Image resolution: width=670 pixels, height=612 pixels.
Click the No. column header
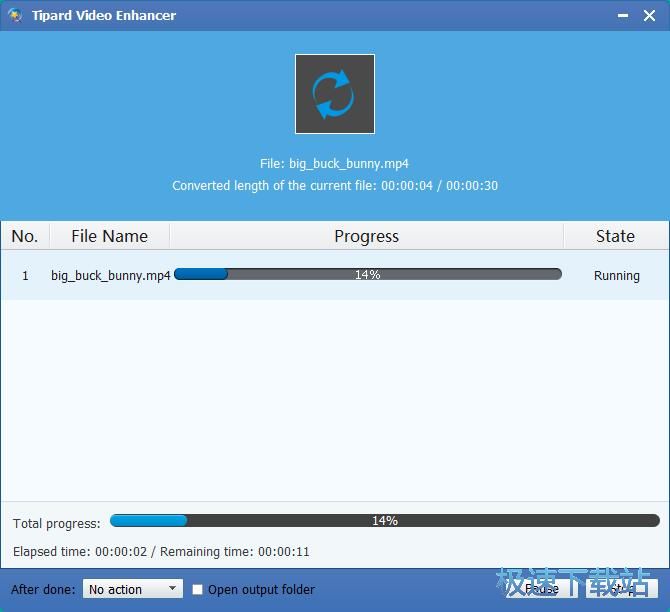click(x=25, y=236)
